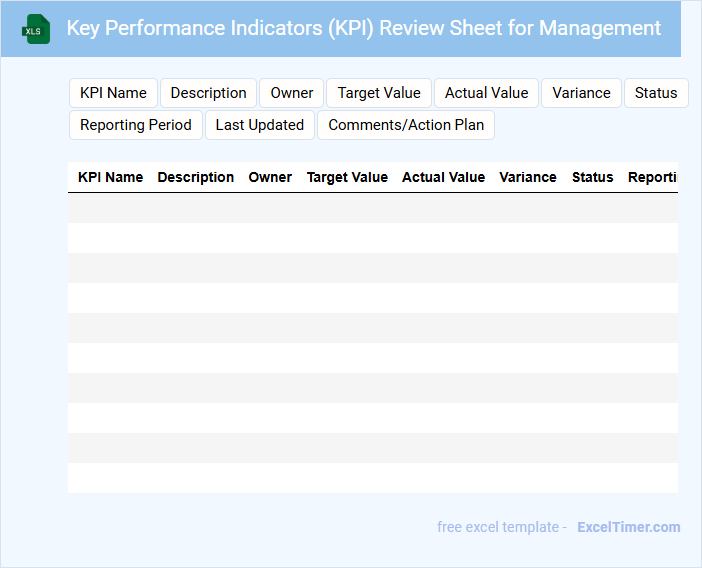Click the Target Value column header

pyautogui.click(x=347, y=177)
